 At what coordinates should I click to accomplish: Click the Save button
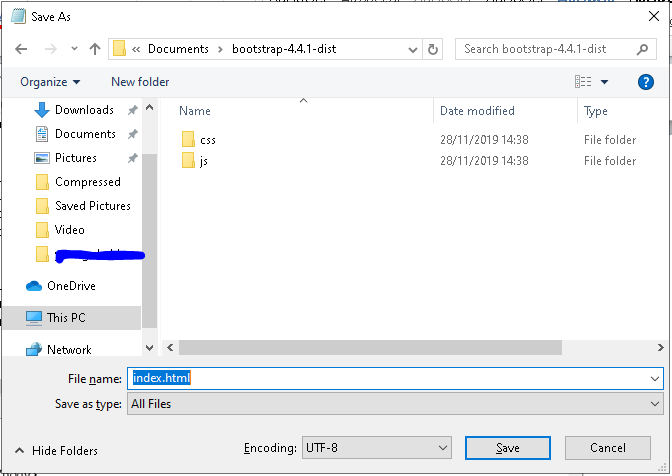click(x=508, y=448)
